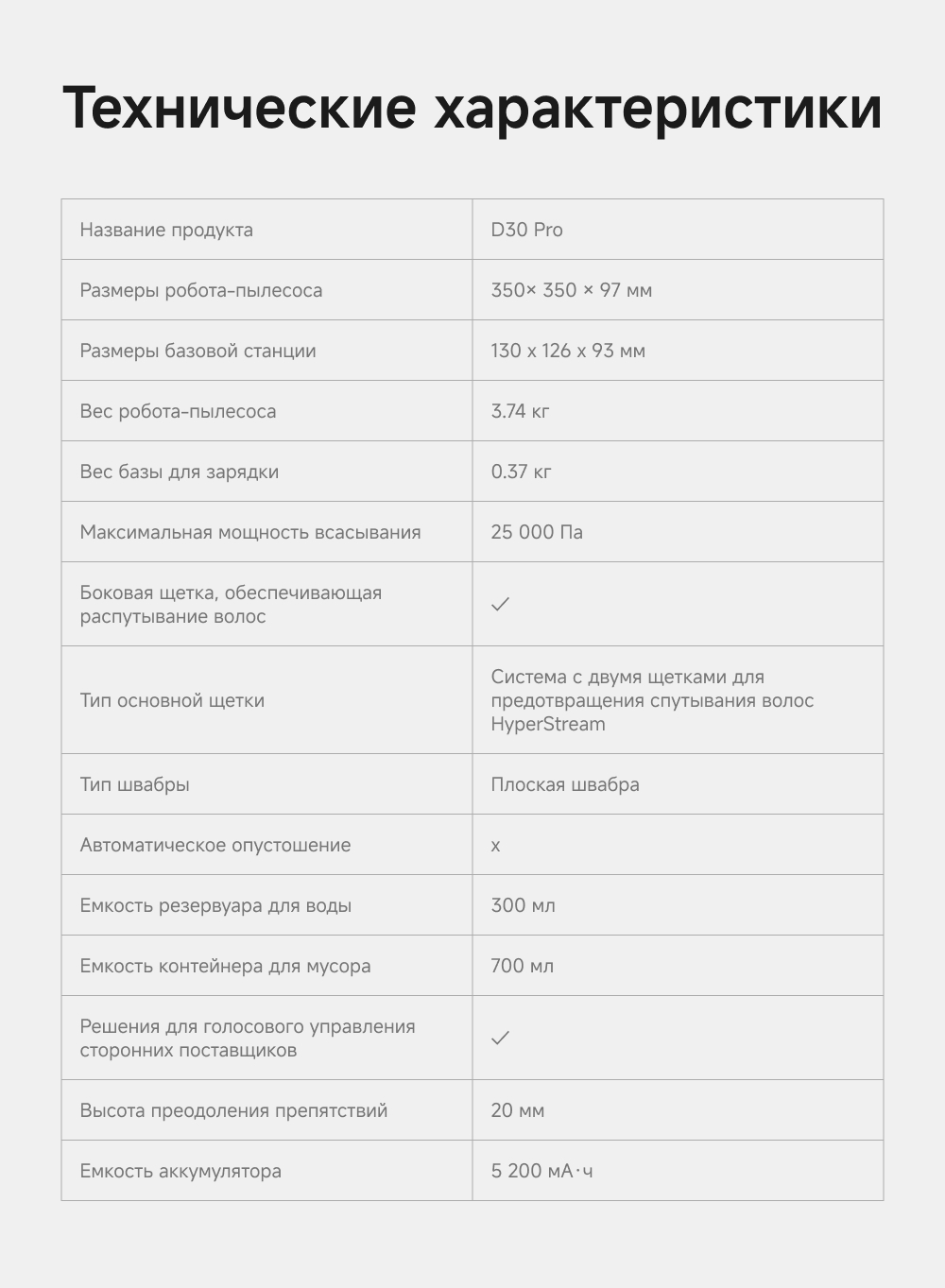Select the HyperStream brush system description
945x1288 pixels.
point(652,700)
